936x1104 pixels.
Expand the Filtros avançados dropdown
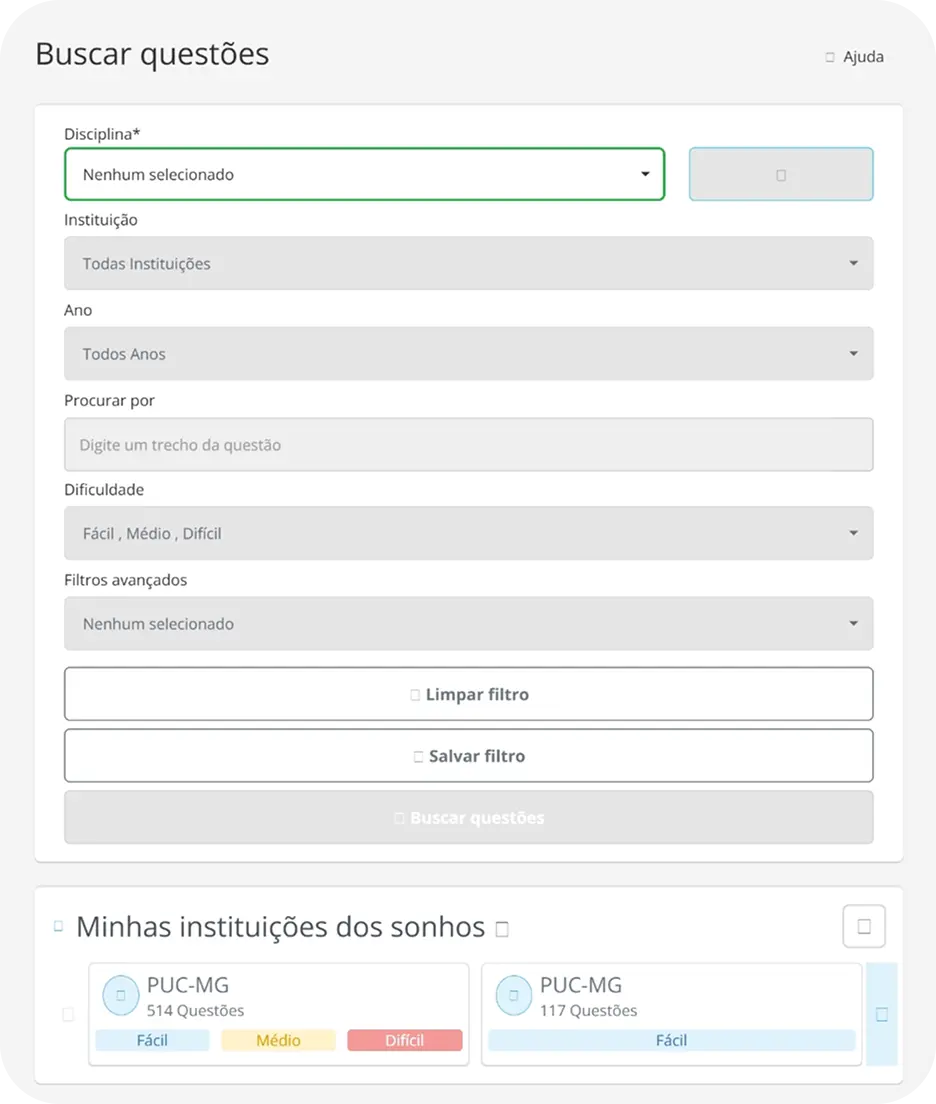pyautogui.click(x=468, y=623)
